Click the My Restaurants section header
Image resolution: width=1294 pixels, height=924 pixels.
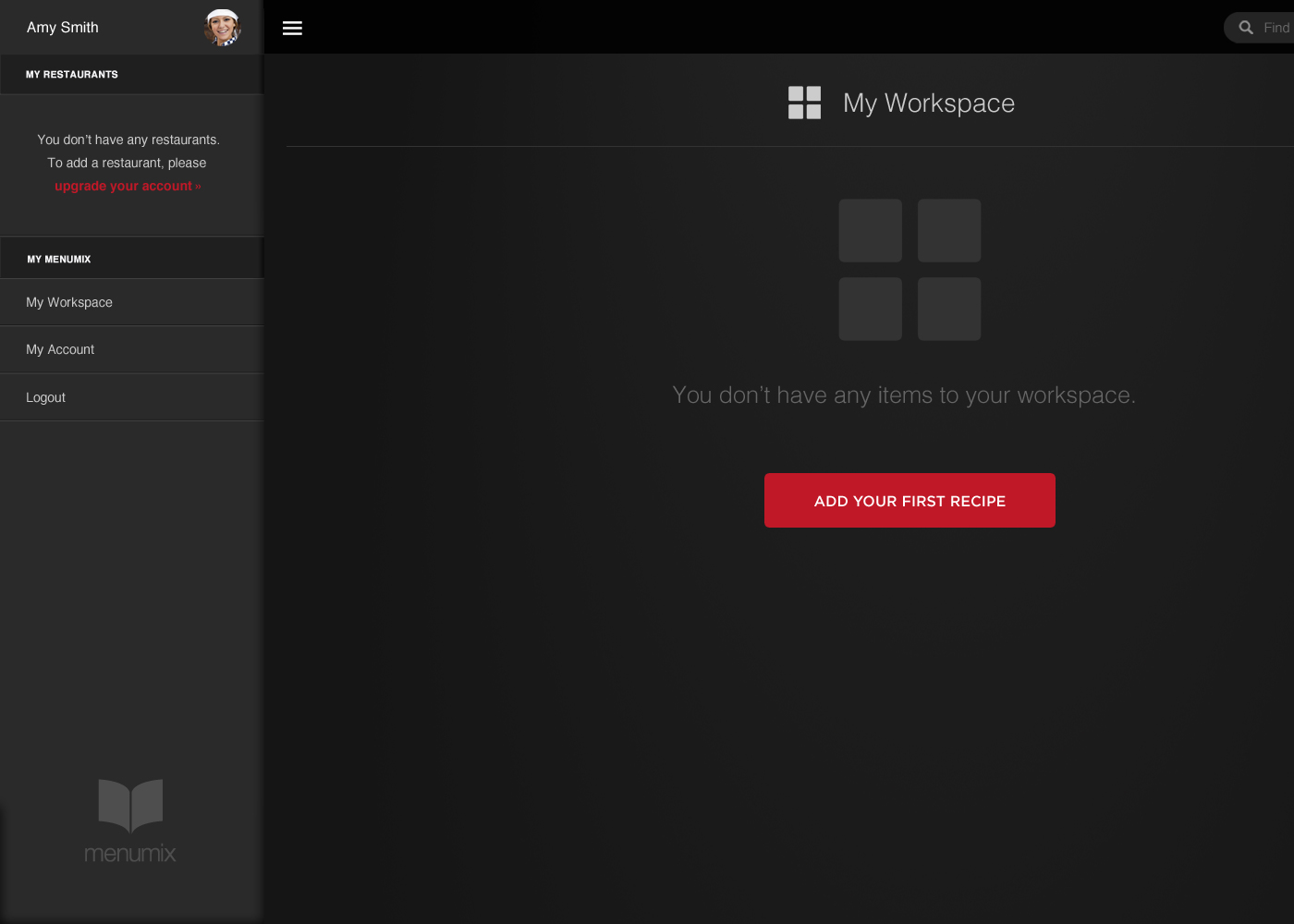[x=131, y=74]
